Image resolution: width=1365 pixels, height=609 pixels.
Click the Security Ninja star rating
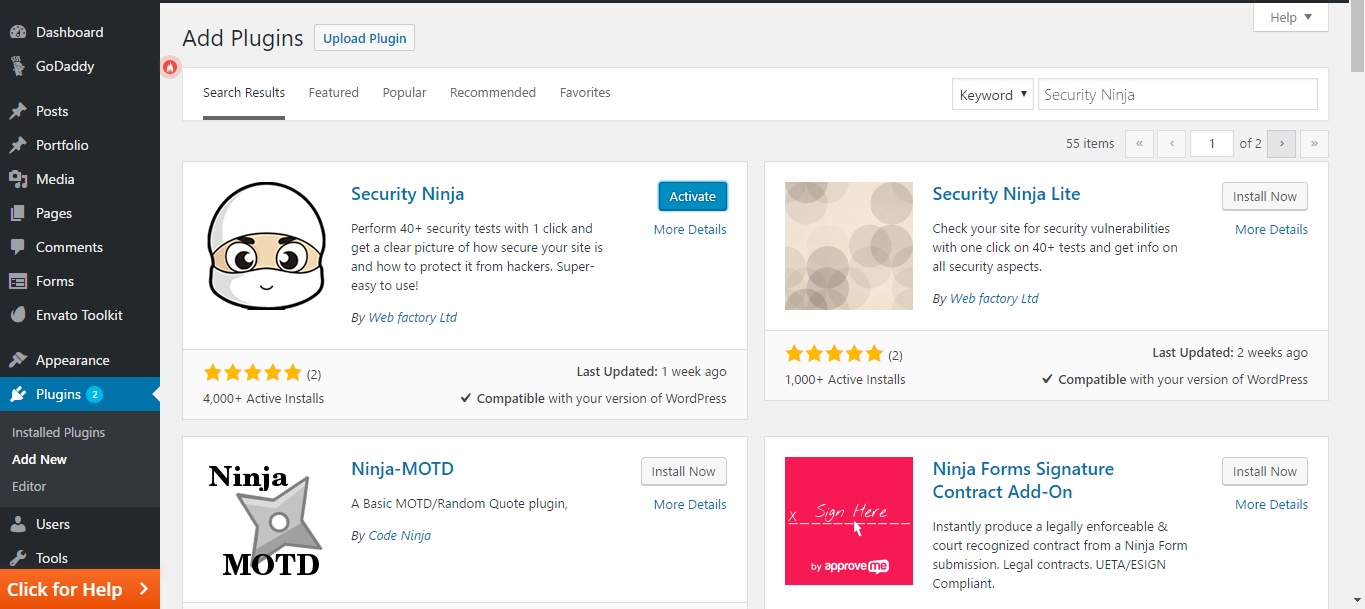point(252,373)
